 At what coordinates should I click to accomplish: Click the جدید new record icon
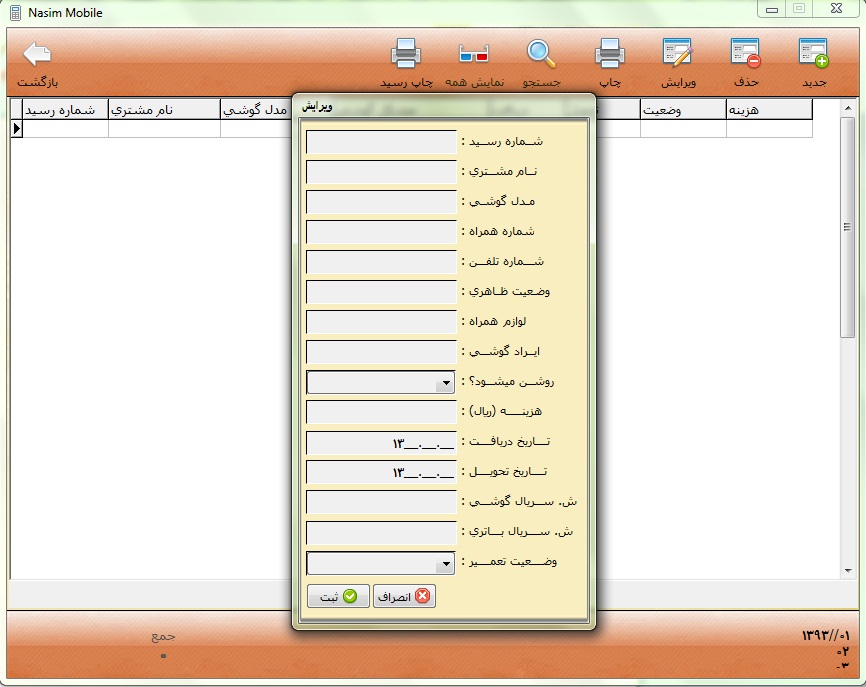(x=813, y=54)
